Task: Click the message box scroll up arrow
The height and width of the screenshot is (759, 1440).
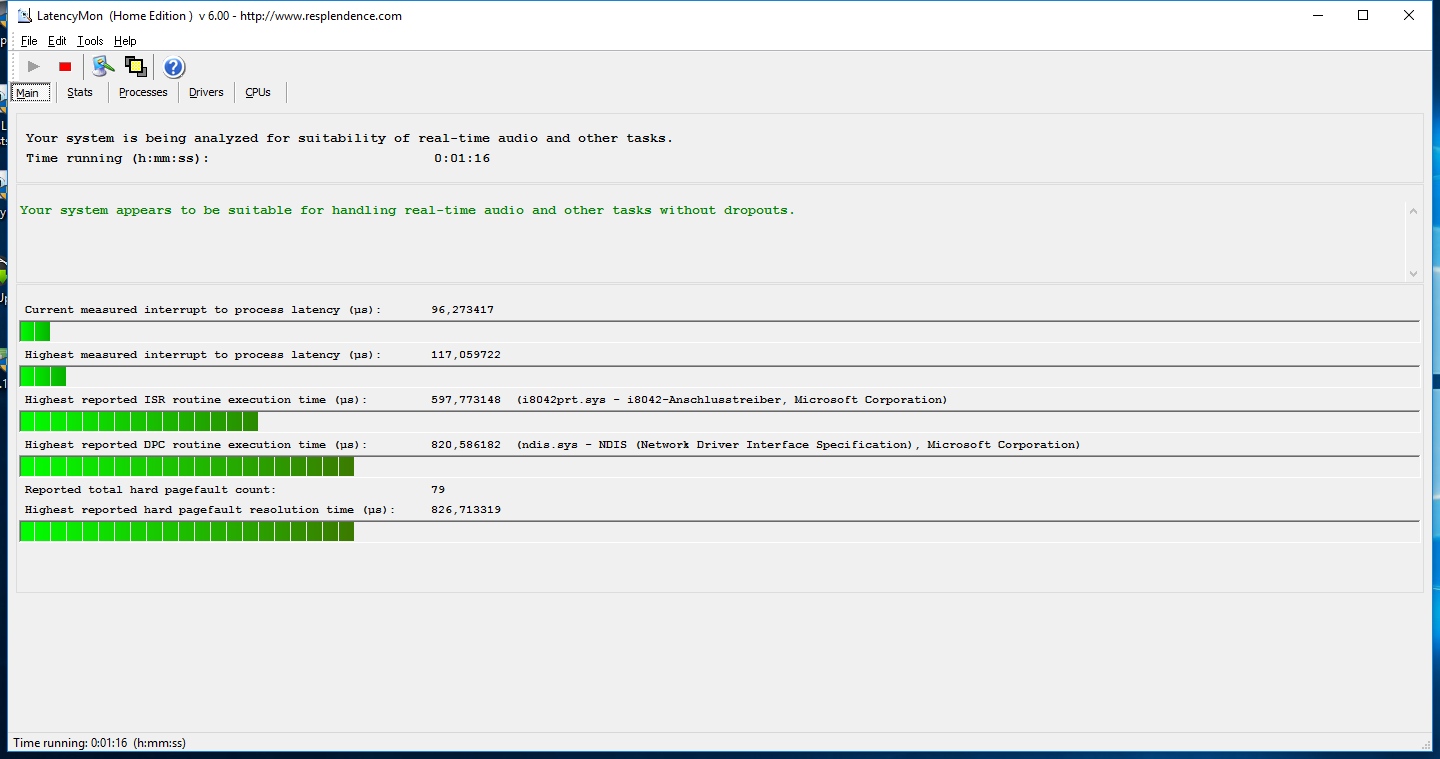Action: tap(1412, 211)
